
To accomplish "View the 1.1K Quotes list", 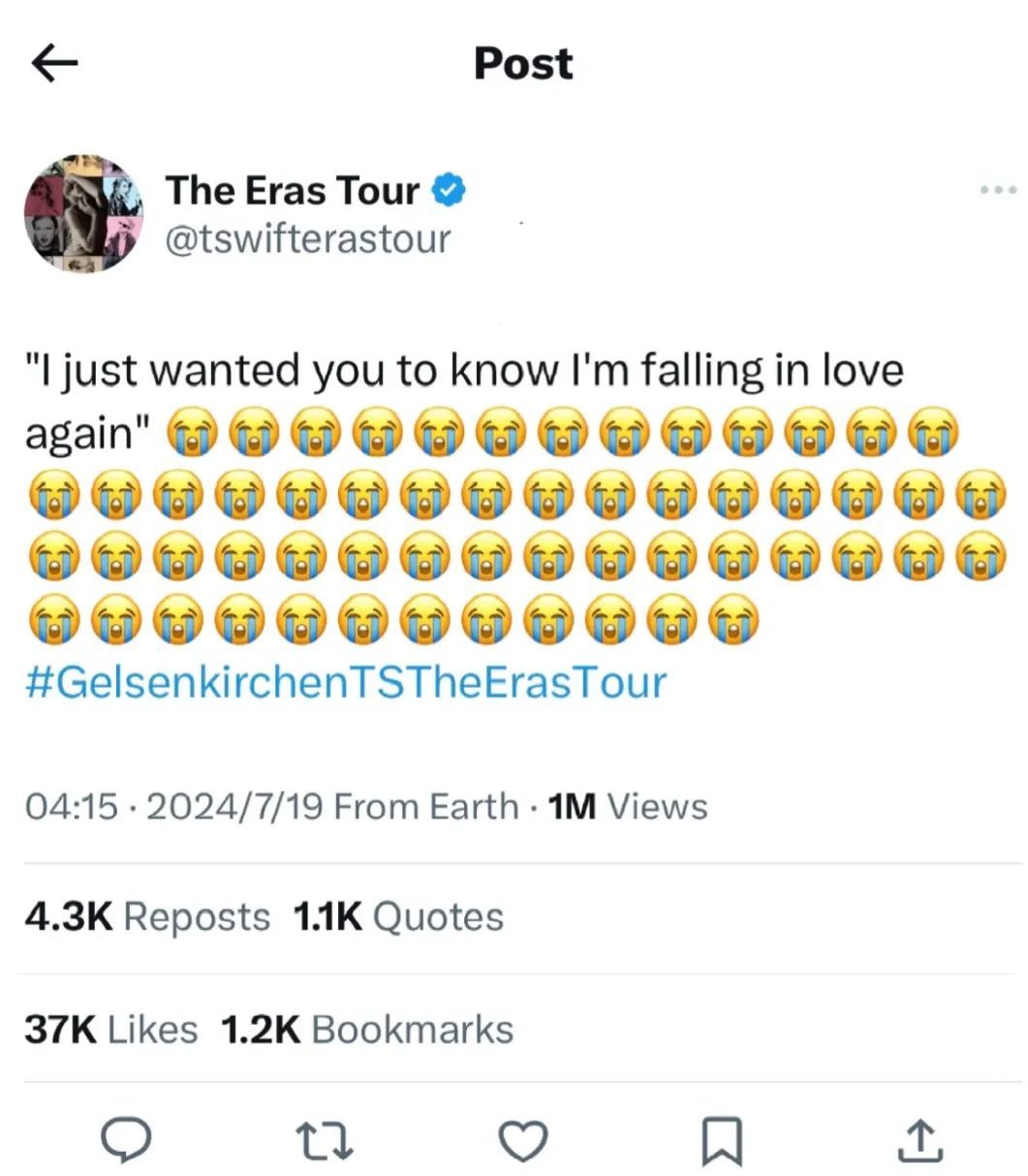I will pos(397,916).
